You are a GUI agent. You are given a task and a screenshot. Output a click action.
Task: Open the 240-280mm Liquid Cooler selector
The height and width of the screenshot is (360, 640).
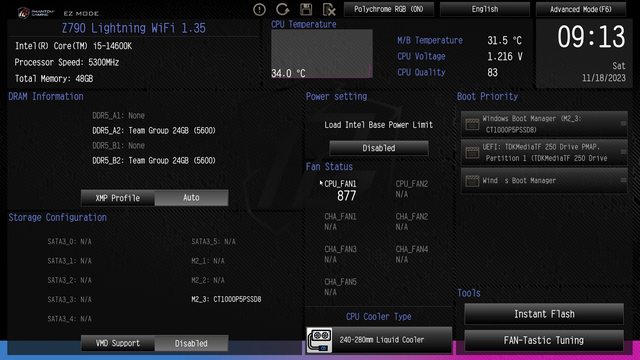pos(379,340)
